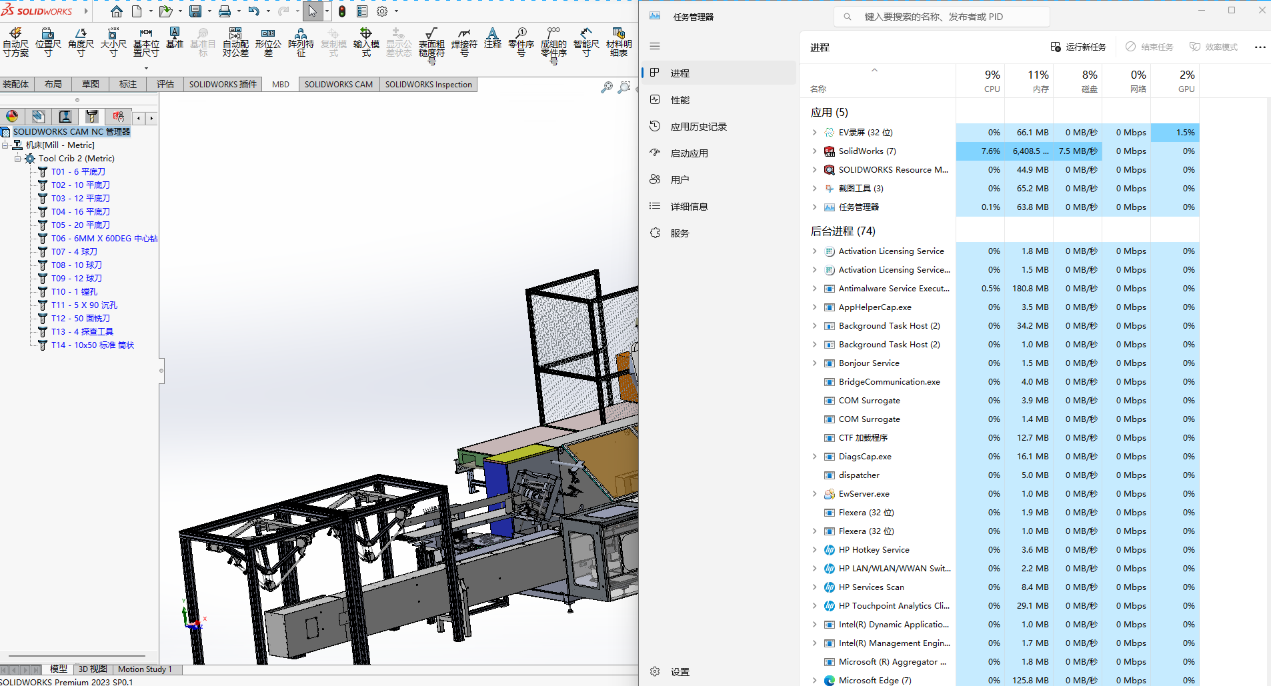
Task: Switch to the Motion Study 1 tab
Action: coord(145,669)
